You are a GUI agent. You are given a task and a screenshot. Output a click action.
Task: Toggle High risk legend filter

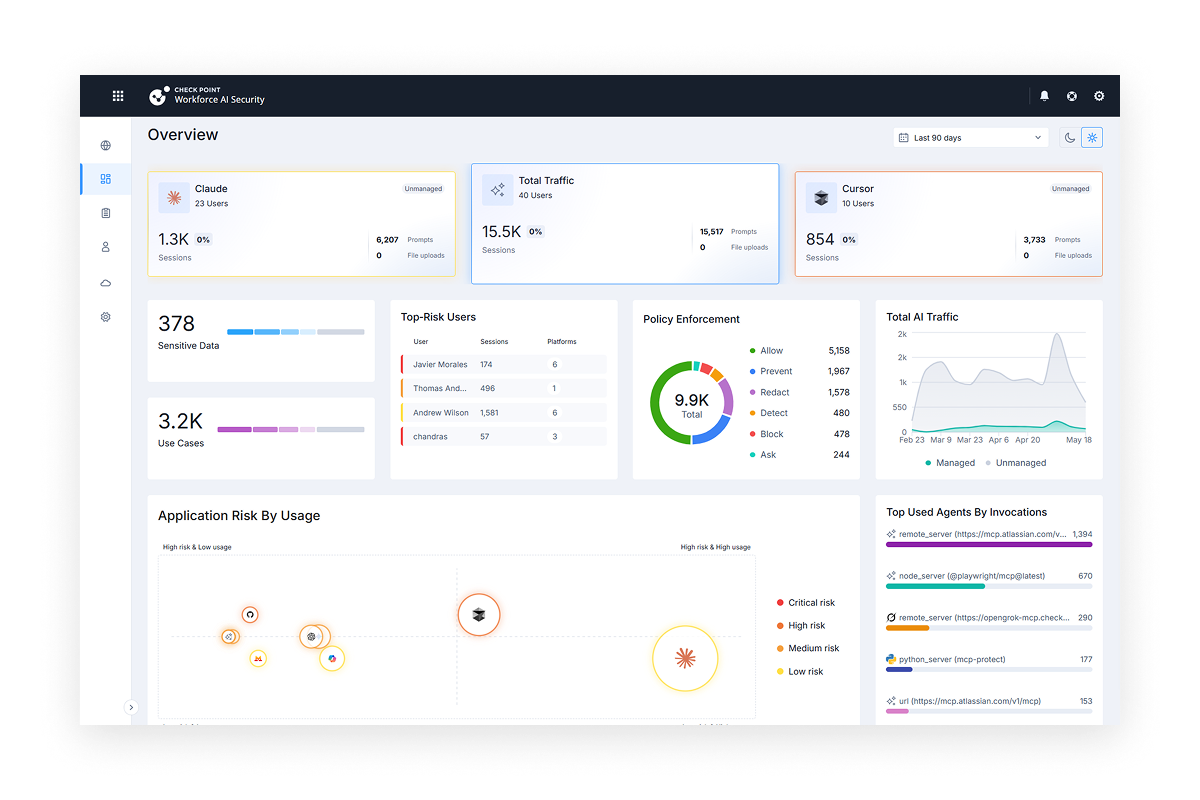coord(801,626)
